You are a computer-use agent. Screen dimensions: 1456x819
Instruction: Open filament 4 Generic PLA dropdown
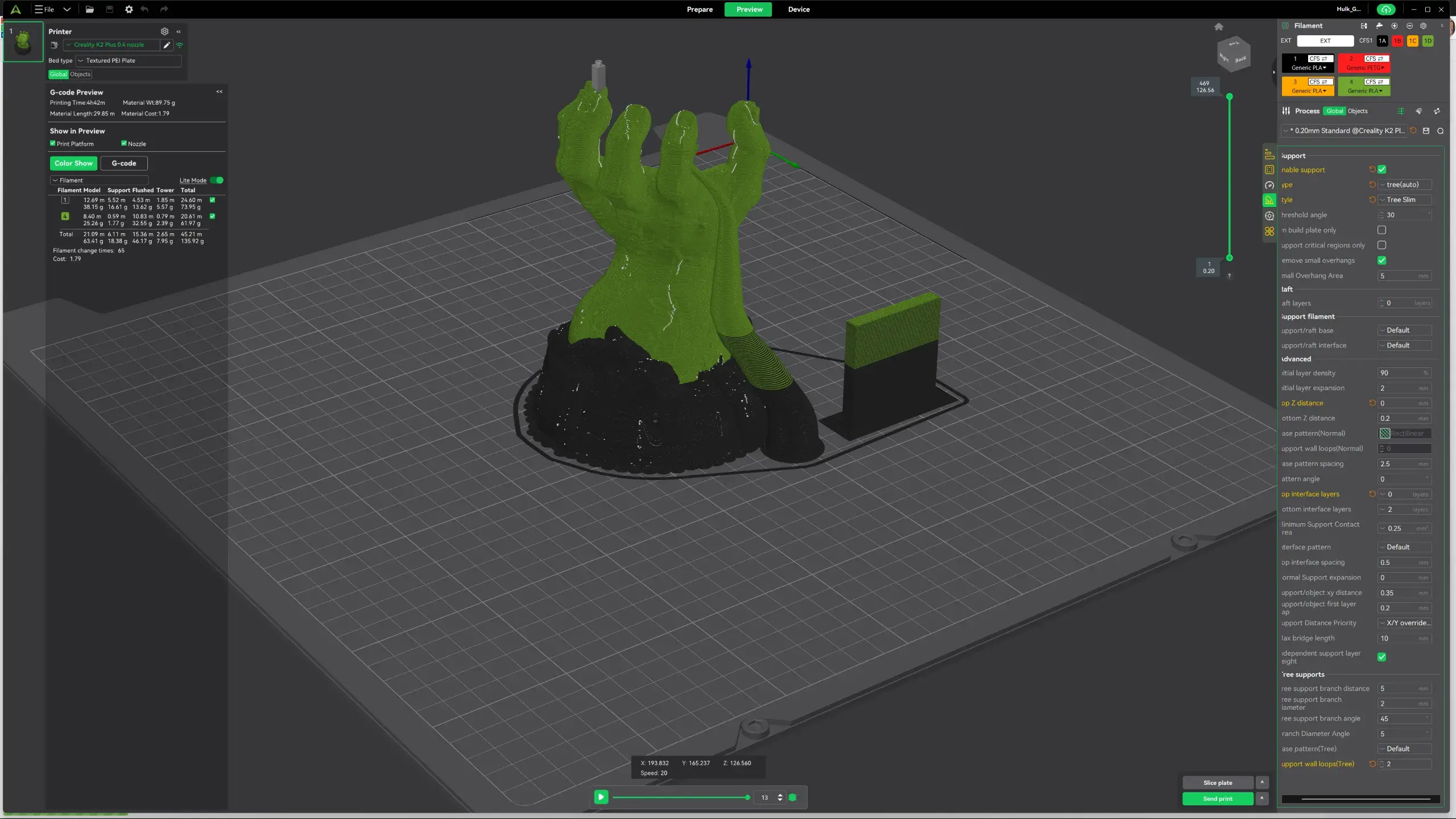coord(1364,91)
